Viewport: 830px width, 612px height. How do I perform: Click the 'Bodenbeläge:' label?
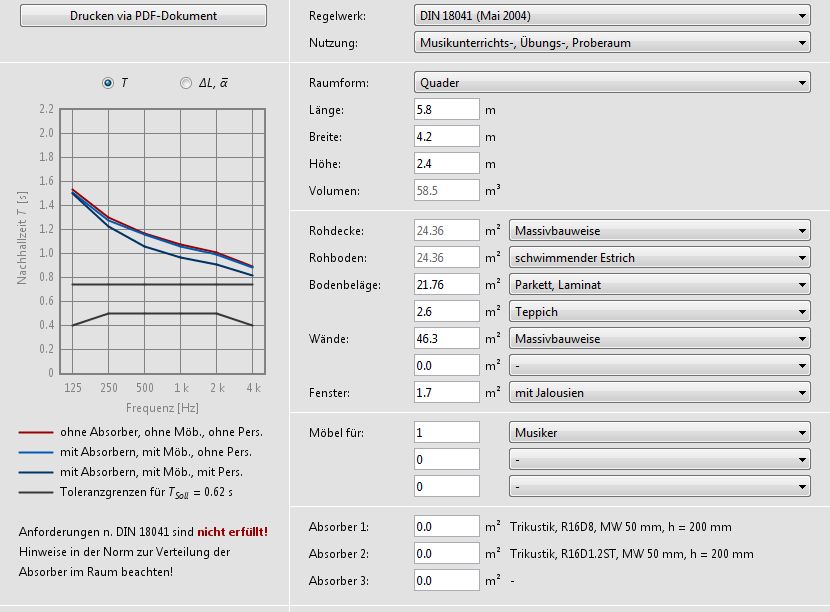click(x=345, y=285)
